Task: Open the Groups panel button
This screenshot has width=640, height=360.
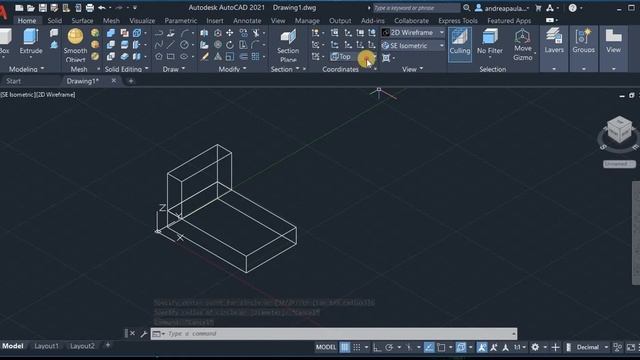Action: click(x=583, y=42)
